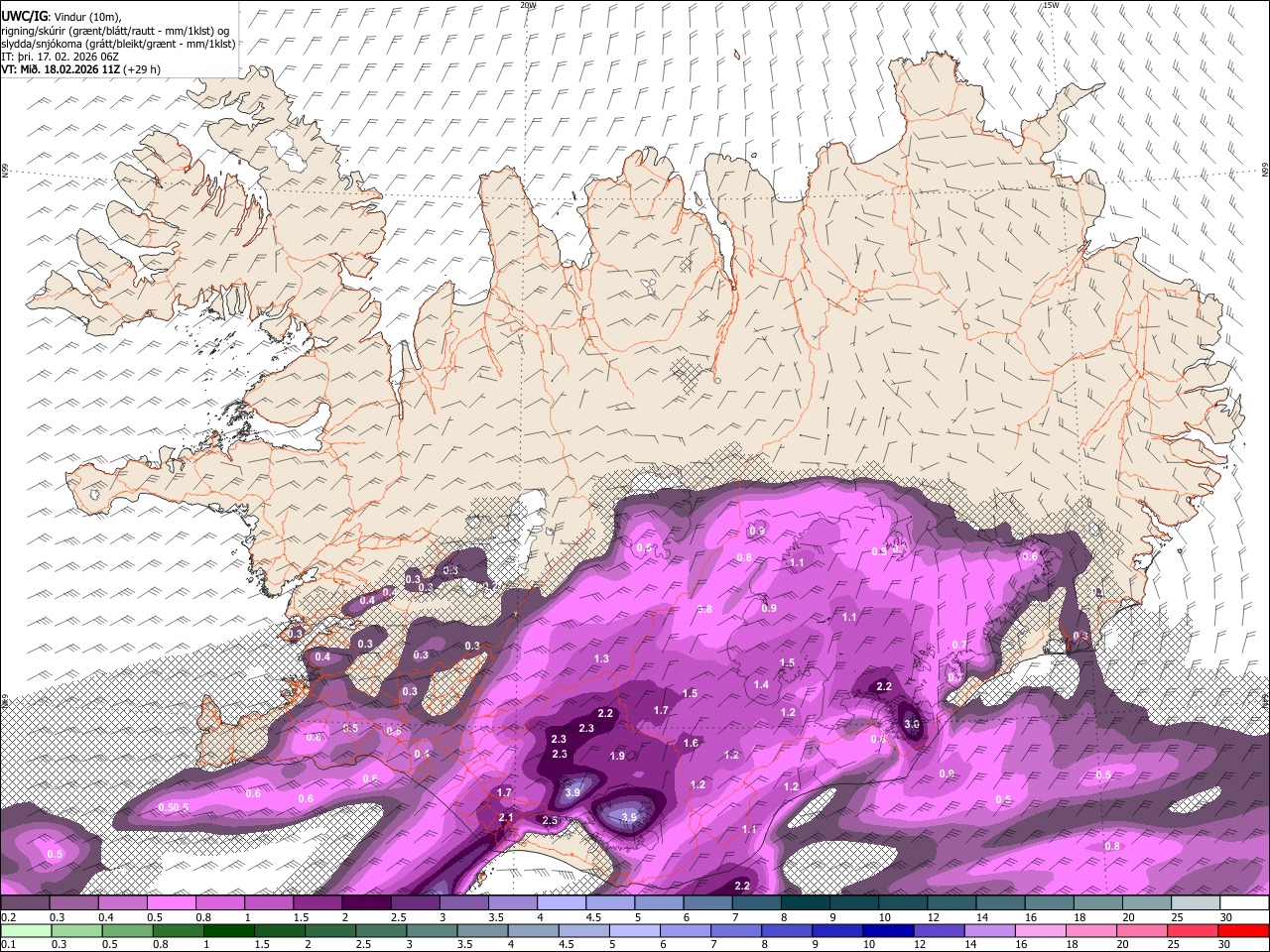Select the darkest purple swatch labeled 2
This screenshot has width=1270, height=952.
click(366, 902)
